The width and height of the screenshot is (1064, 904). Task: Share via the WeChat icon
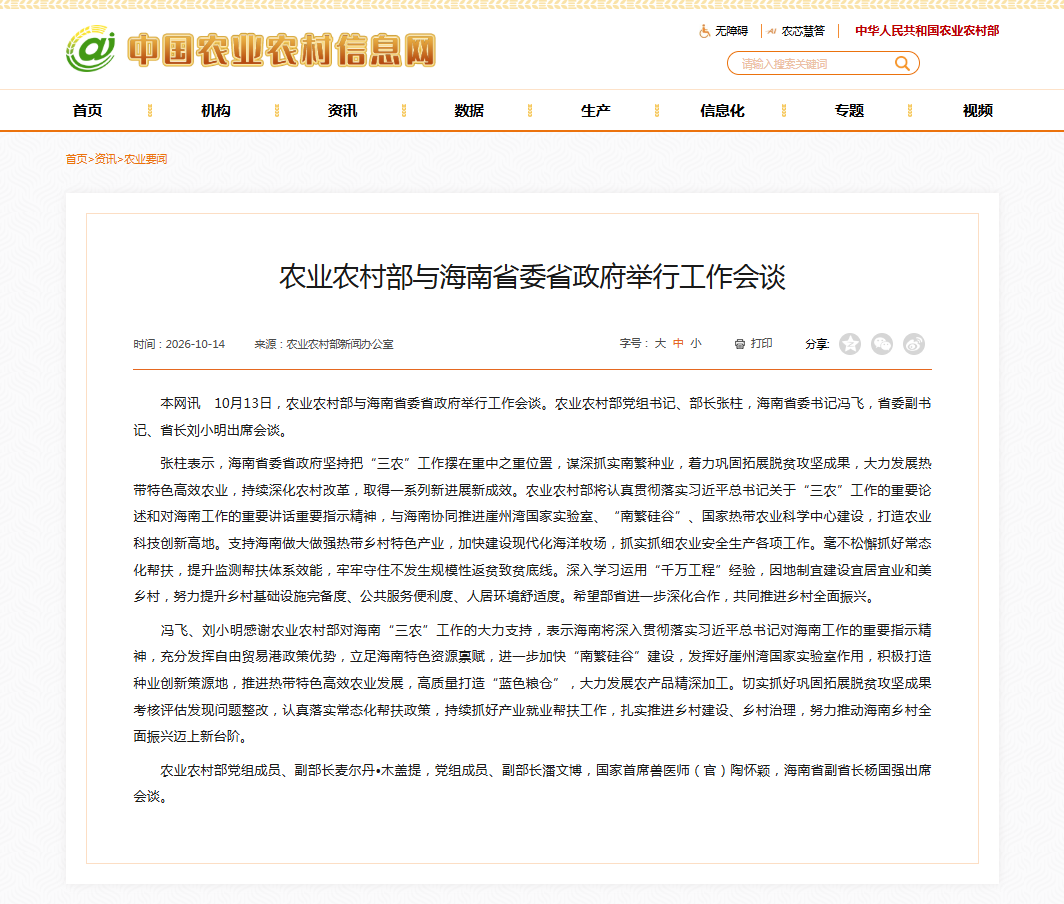pyautogui.click(x=881, y=344)
